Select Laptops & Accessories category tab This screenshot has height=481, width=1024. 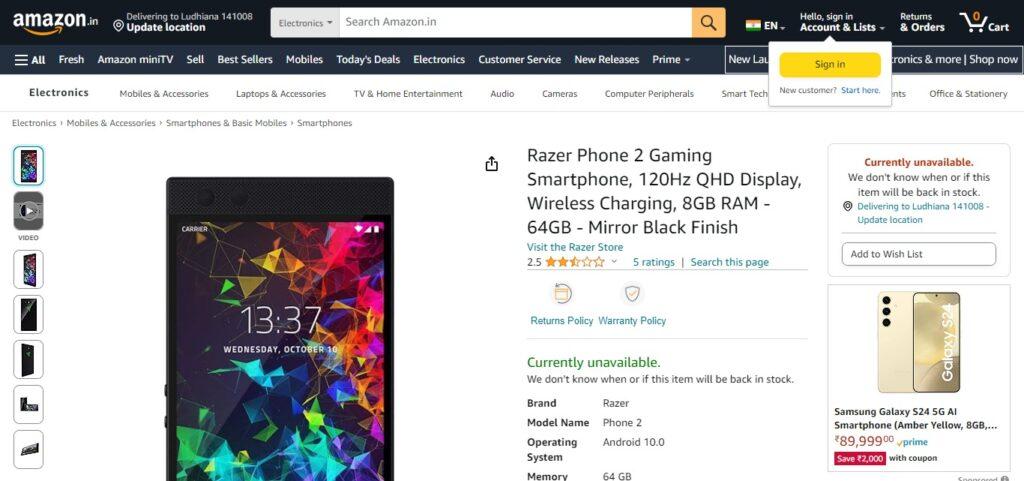pyautogui.click(x=281, y=94)
